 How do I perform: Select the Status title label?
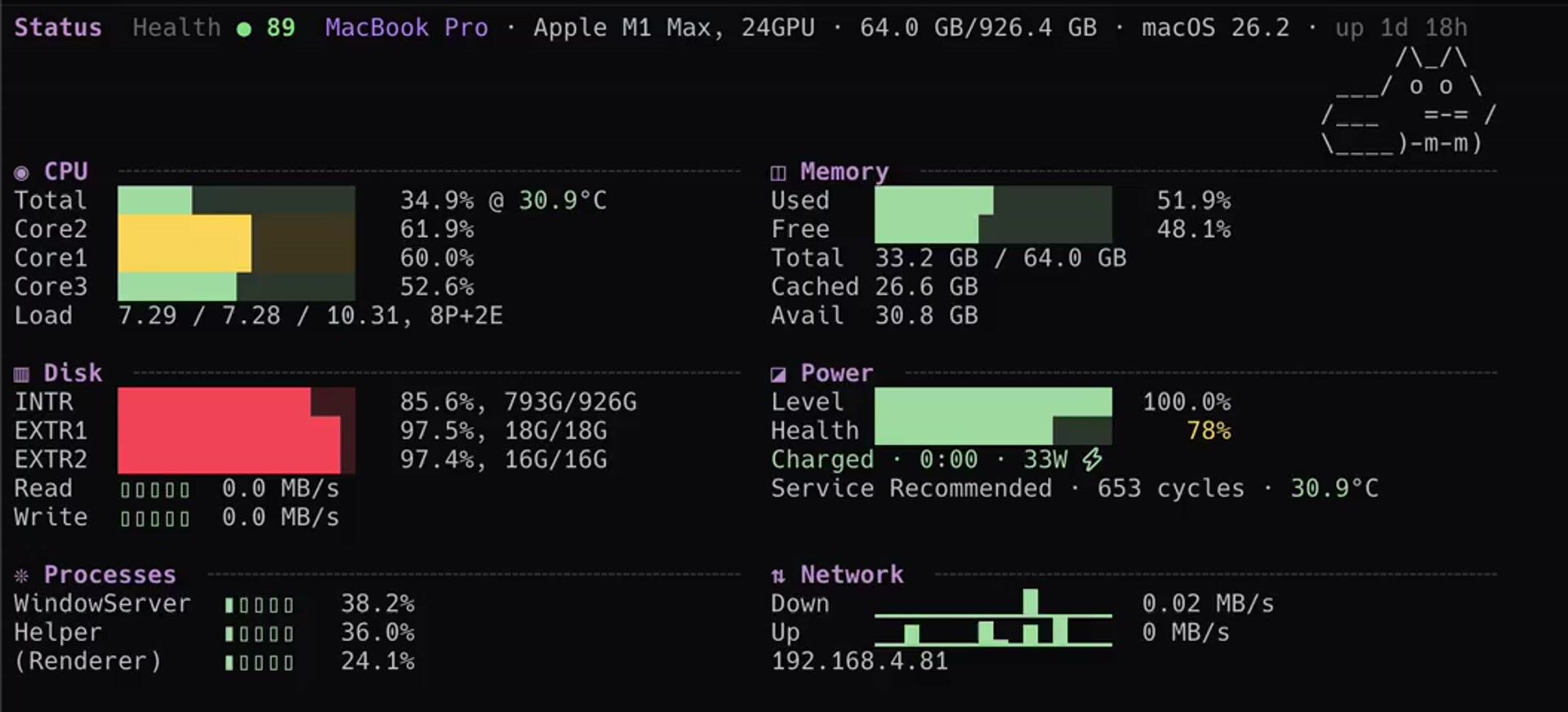click(58, 28)
